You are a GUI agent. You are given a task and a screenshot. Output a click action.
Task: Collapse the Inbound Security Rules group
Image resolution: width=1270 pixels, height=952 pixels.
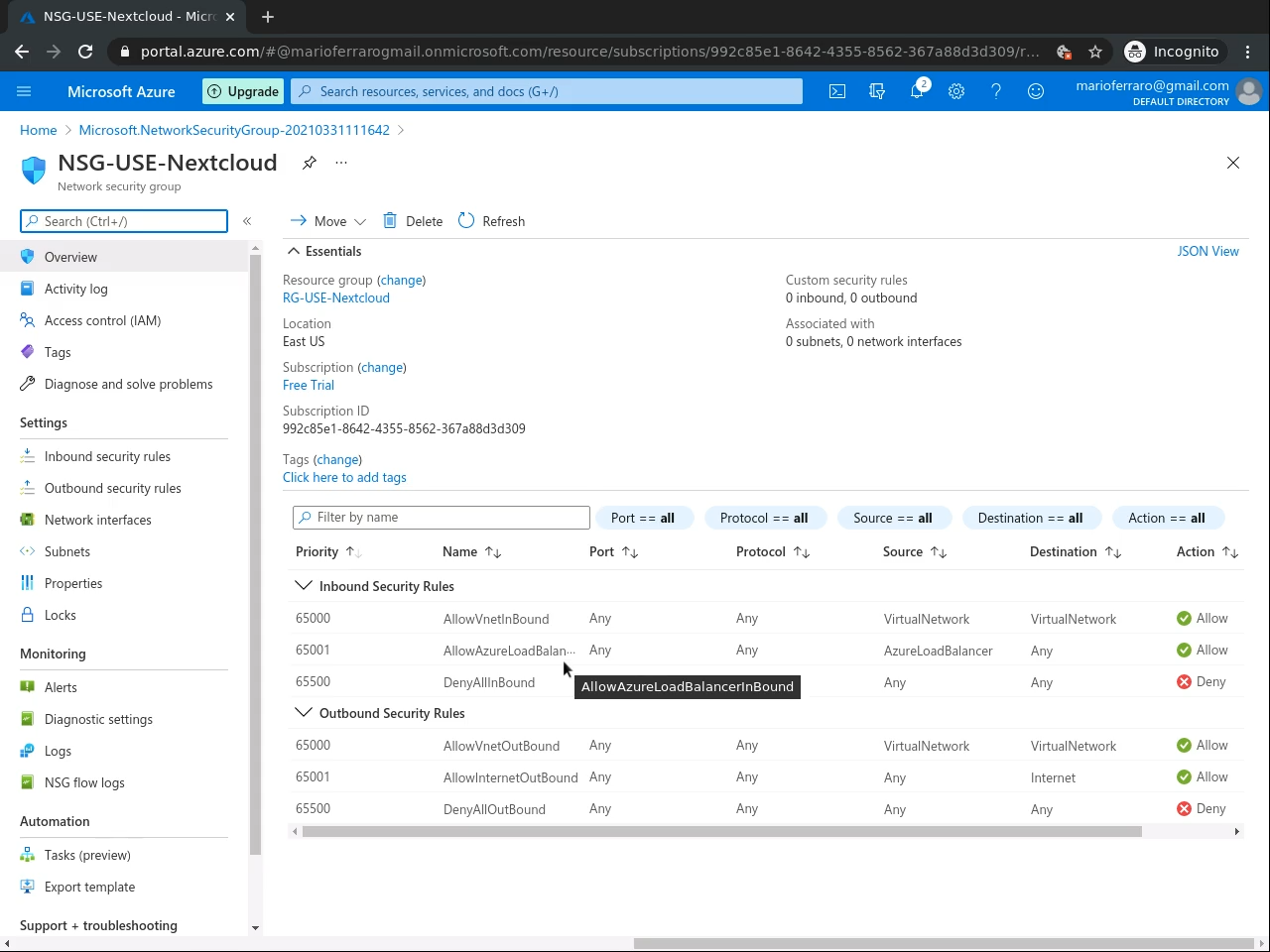(x=303, y=586)
